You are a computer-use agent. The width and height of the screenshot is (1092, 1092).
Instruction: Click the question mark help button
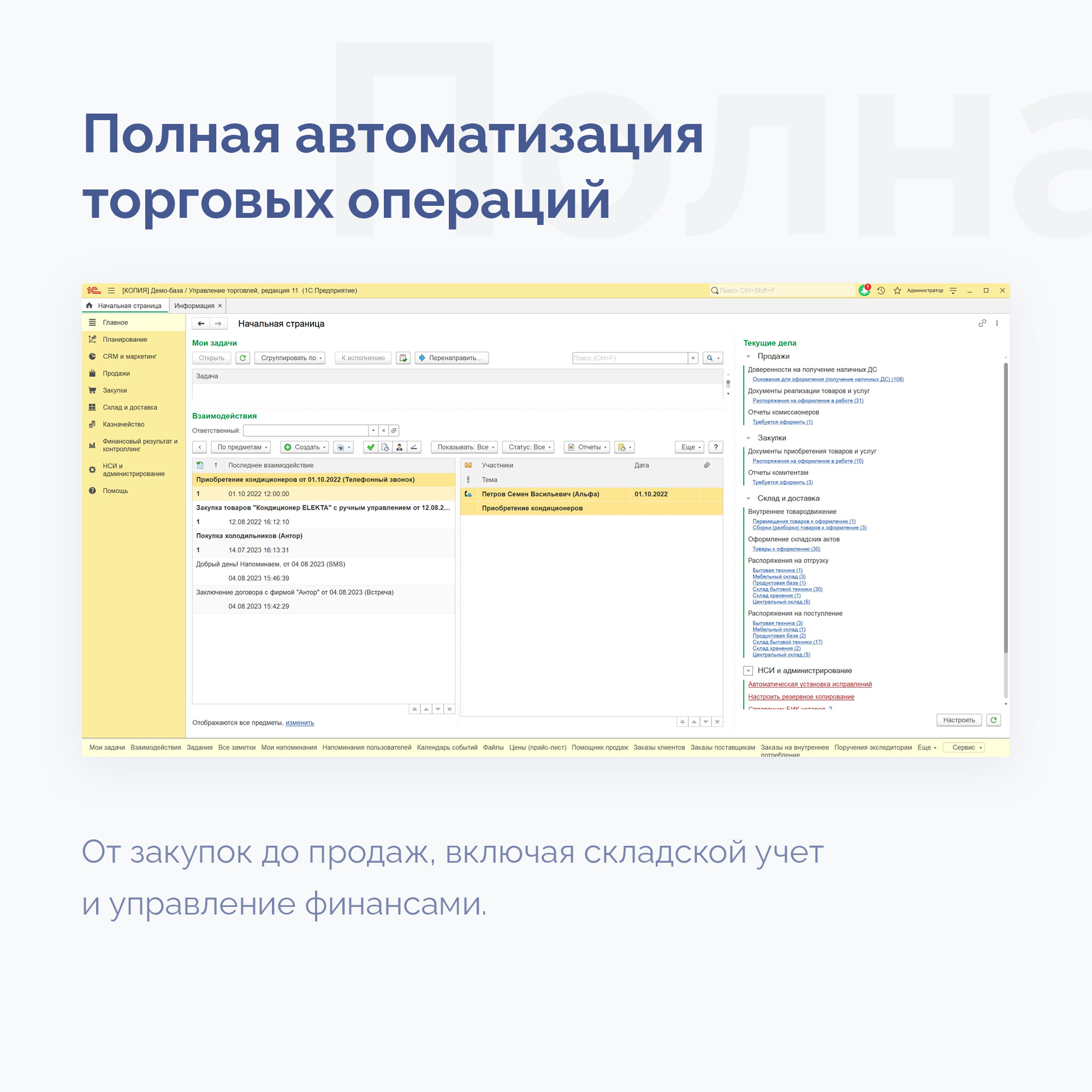(716, 447)
